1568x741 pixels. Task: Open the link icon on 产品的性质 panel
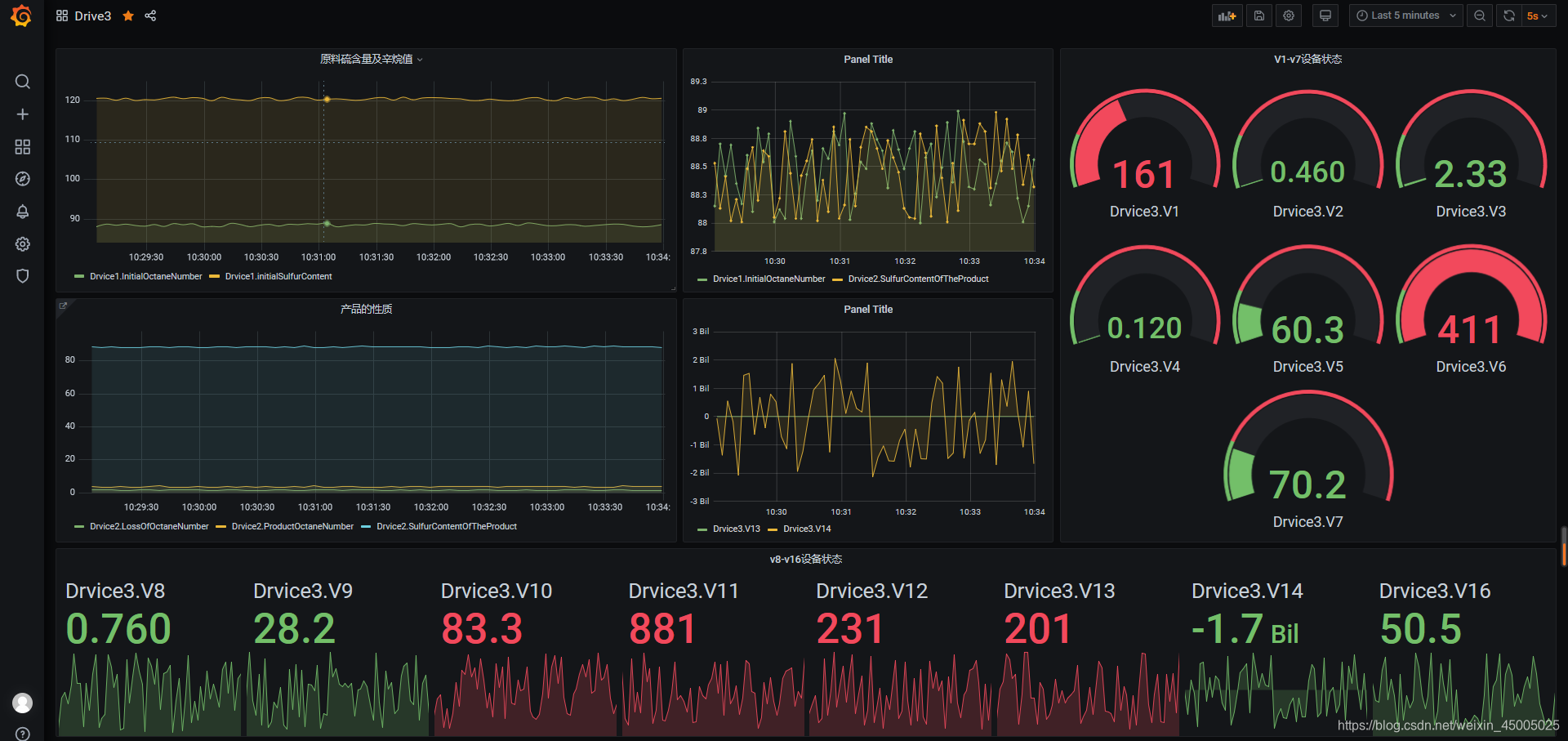(x=63, y=306)
